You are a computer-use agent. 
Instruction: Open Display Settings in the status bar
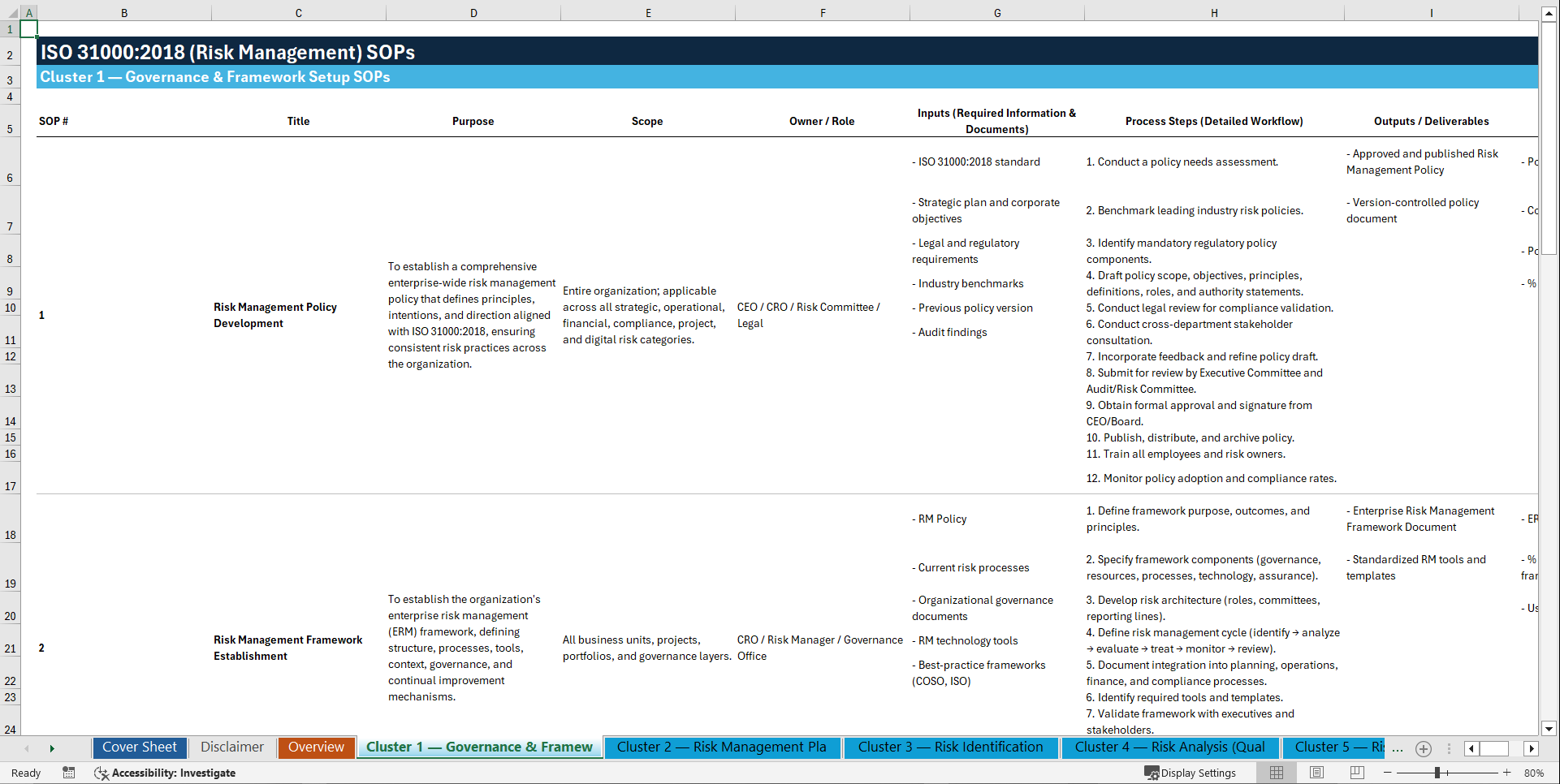(x=1191, y=773)
